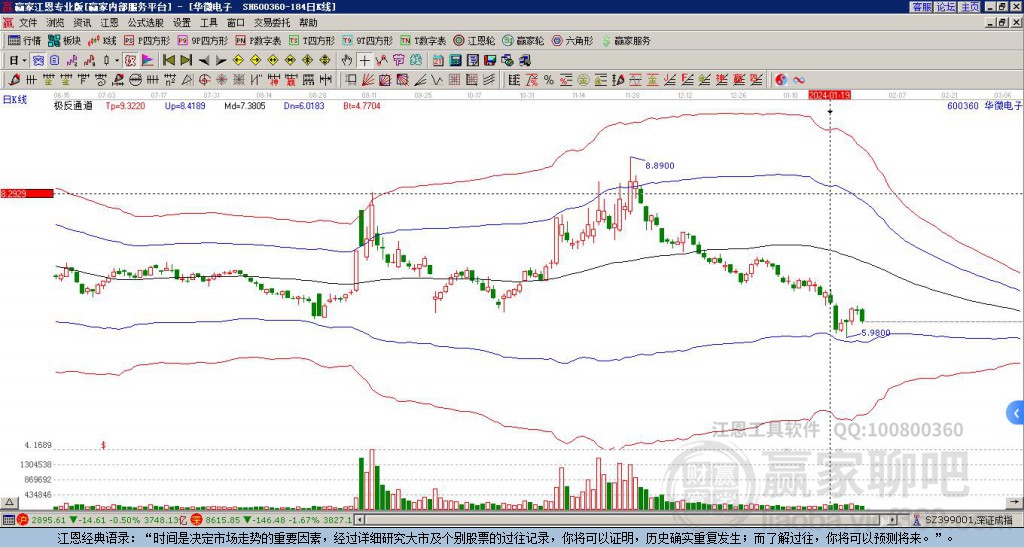Expand the 日 period dropdown
1024x548 pixels.
point(24,61)
